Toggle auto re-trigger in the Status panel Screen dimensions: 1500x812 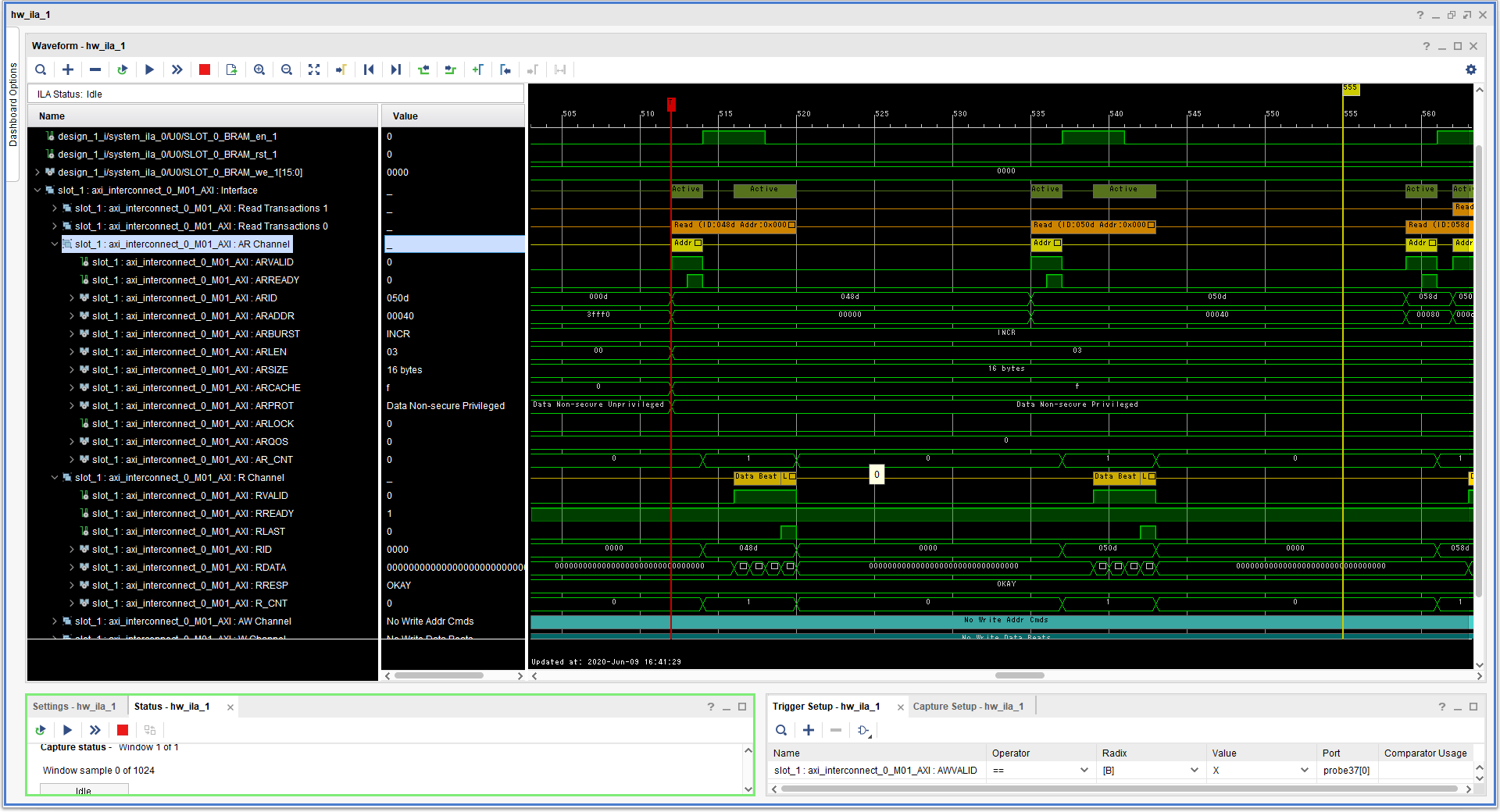click(x=41, y=730)
